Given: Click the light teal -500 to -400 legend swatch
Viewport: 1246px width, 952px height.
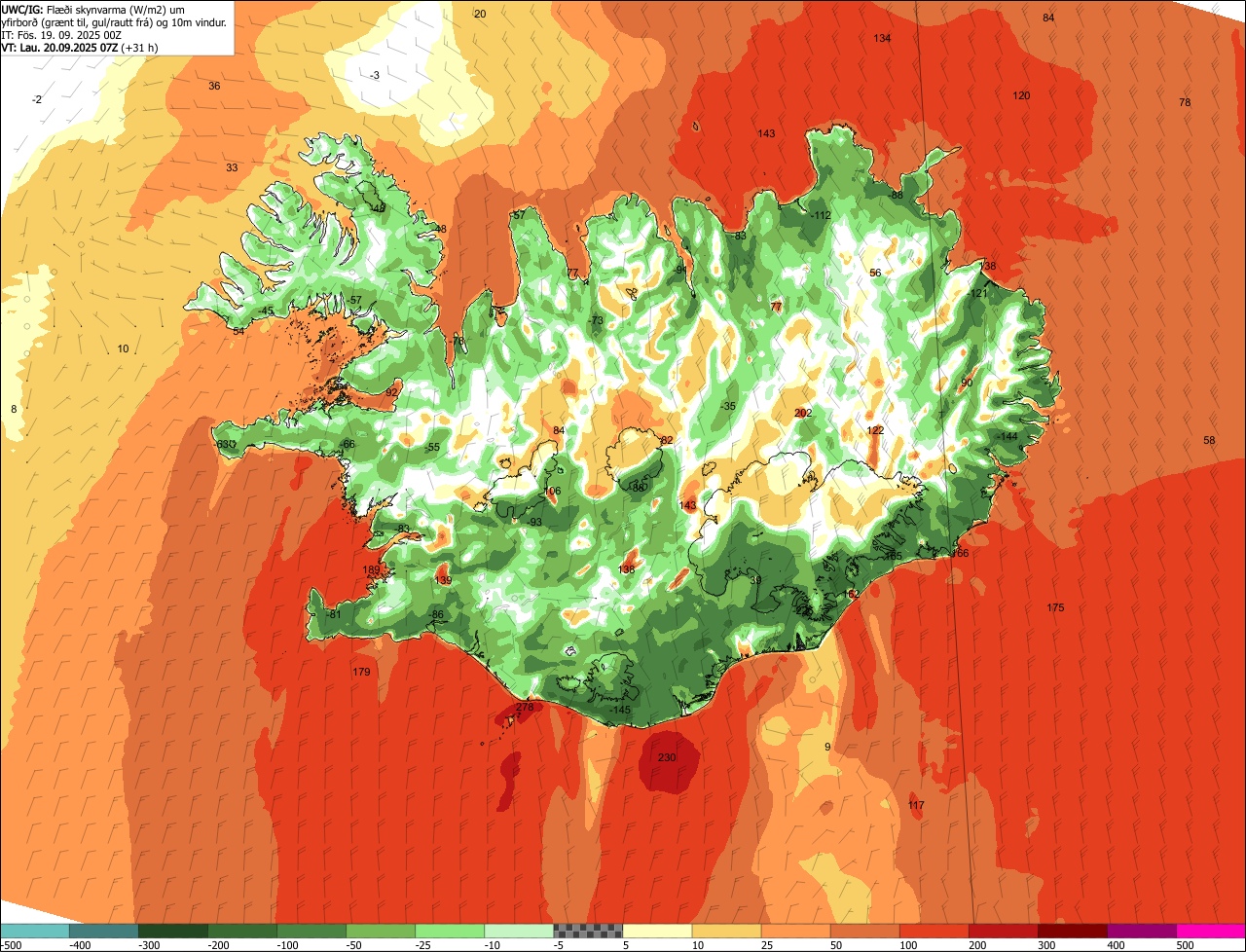Looking at the screenshot, I should [x=35, y=931].
